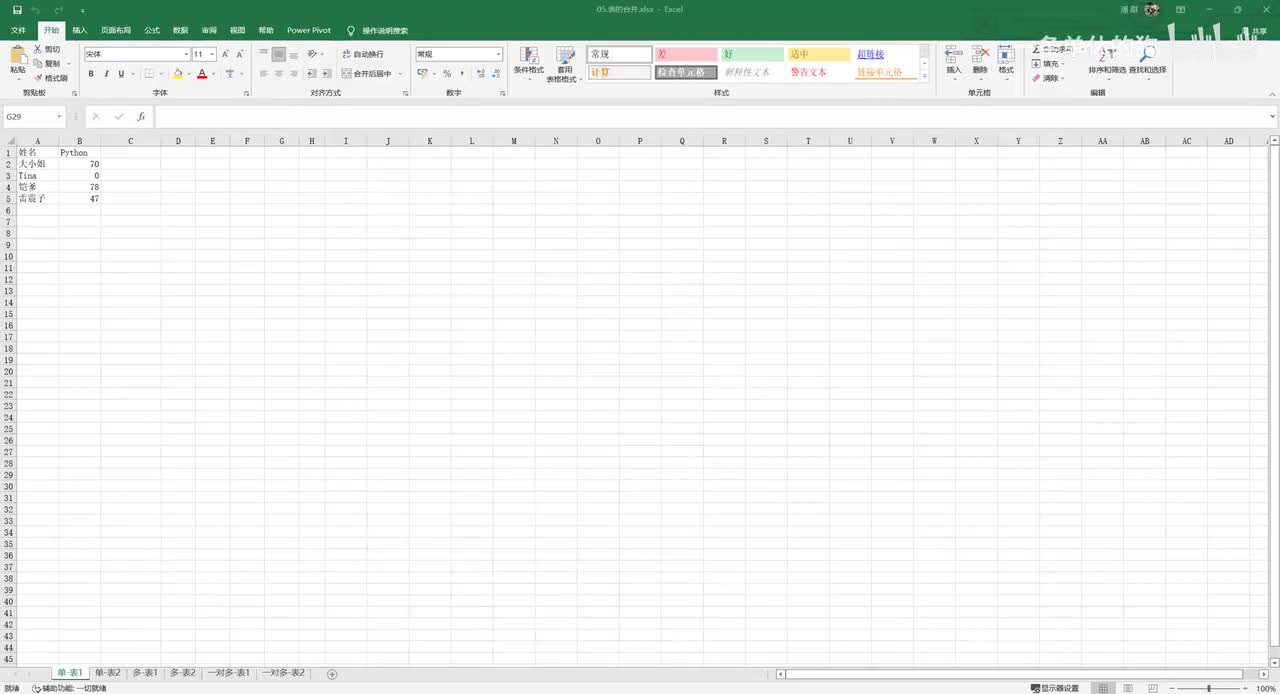This screenshot has height=694, width=1280.
Task: Apply red font color A
Action: click(202, 74)
